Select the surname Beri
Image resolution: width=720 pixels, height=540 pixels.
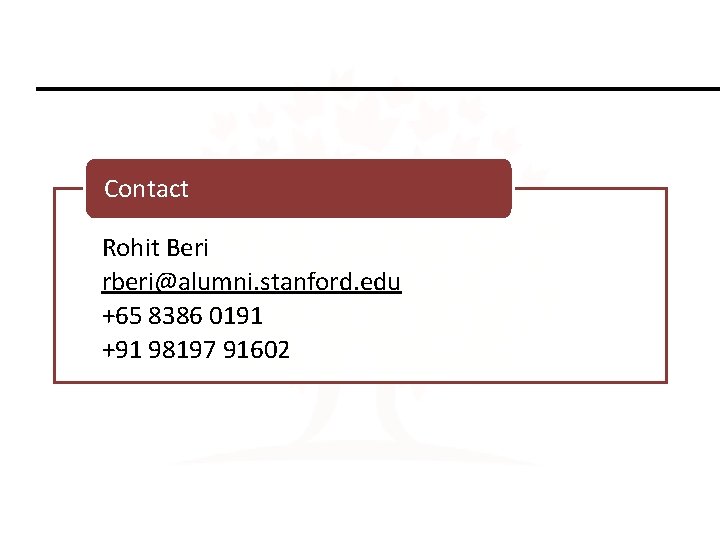click(187, 248)
